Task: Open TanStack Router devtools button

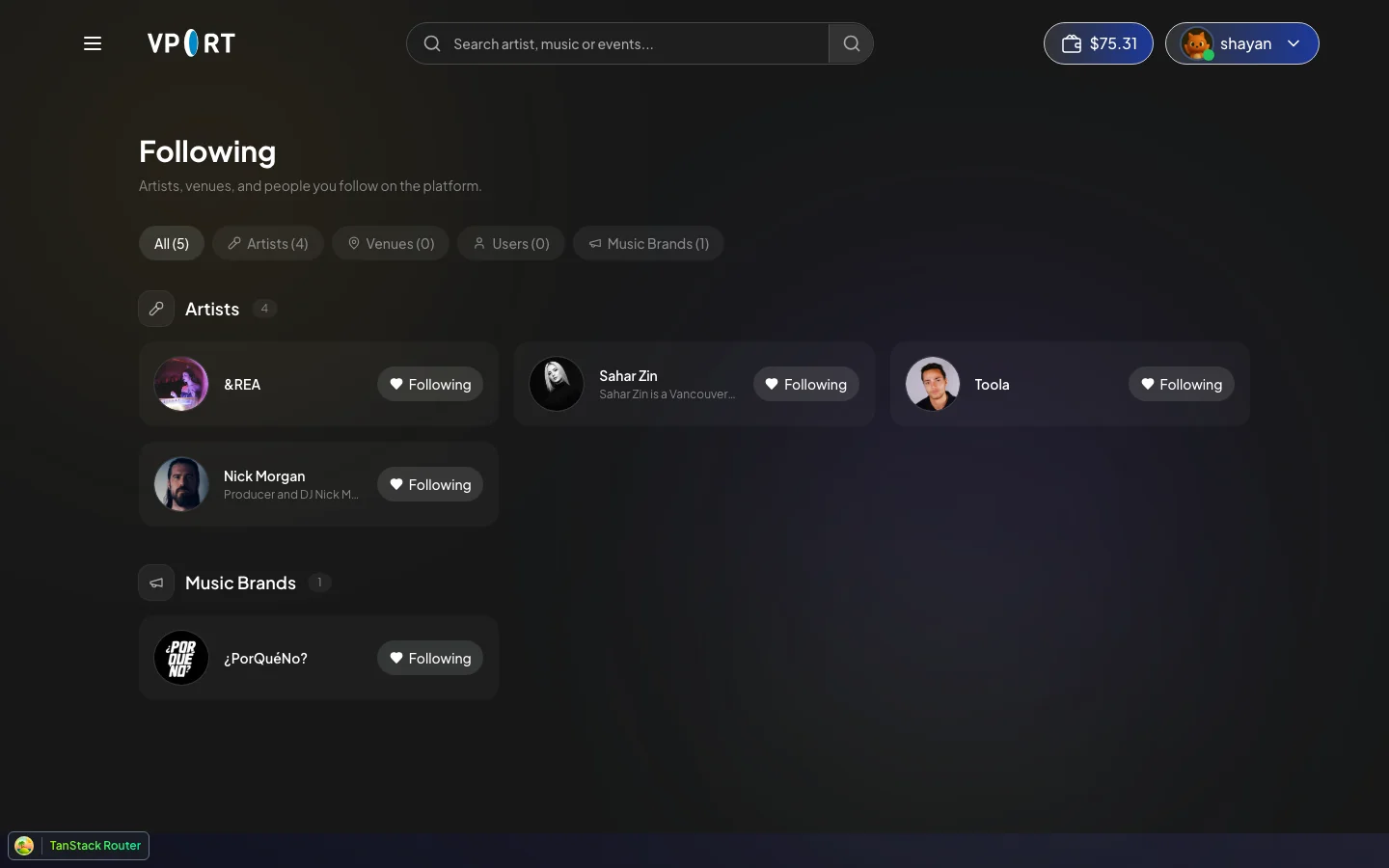Action: [78, 846]
